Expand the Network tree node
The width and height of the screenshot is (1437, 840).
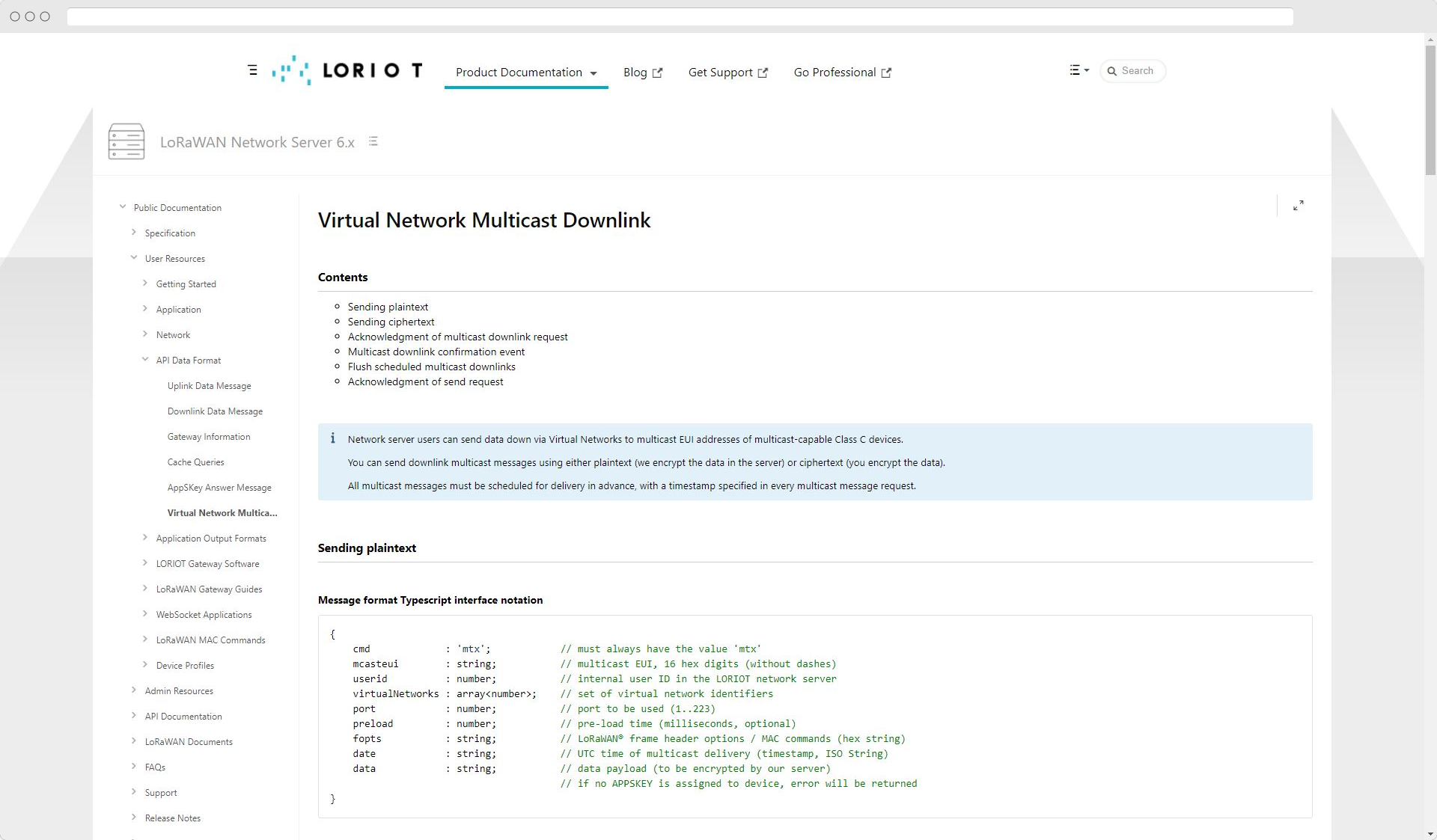145,334
